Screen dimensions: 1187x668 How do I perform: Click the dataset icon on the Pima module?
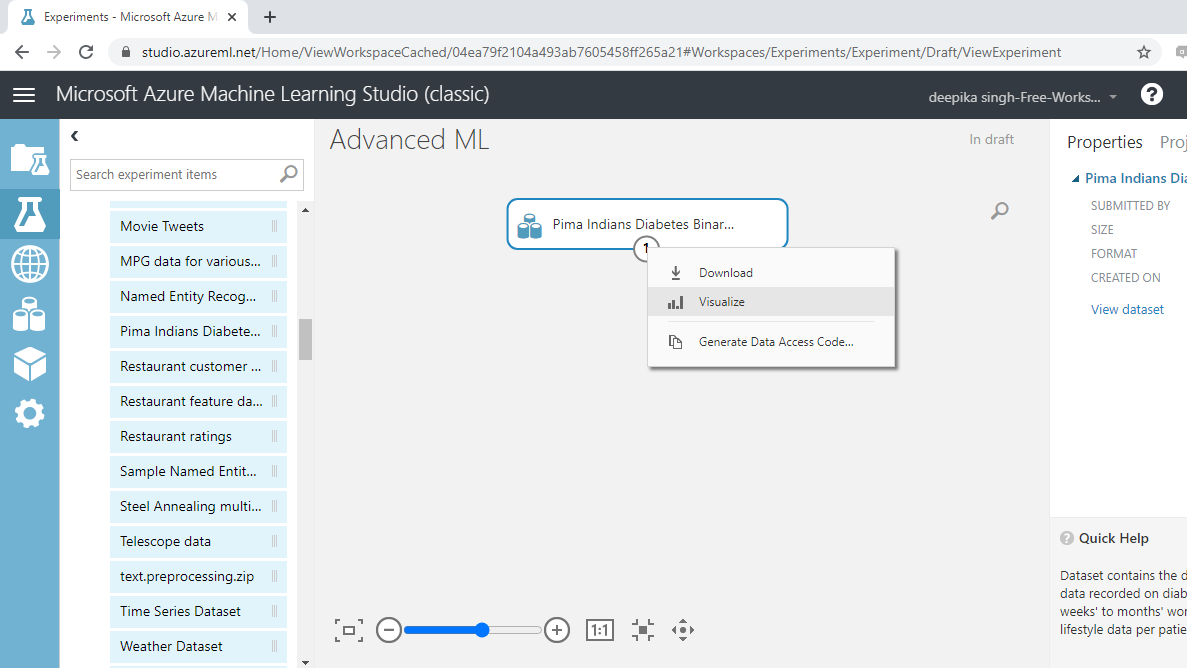pos(529,226)
